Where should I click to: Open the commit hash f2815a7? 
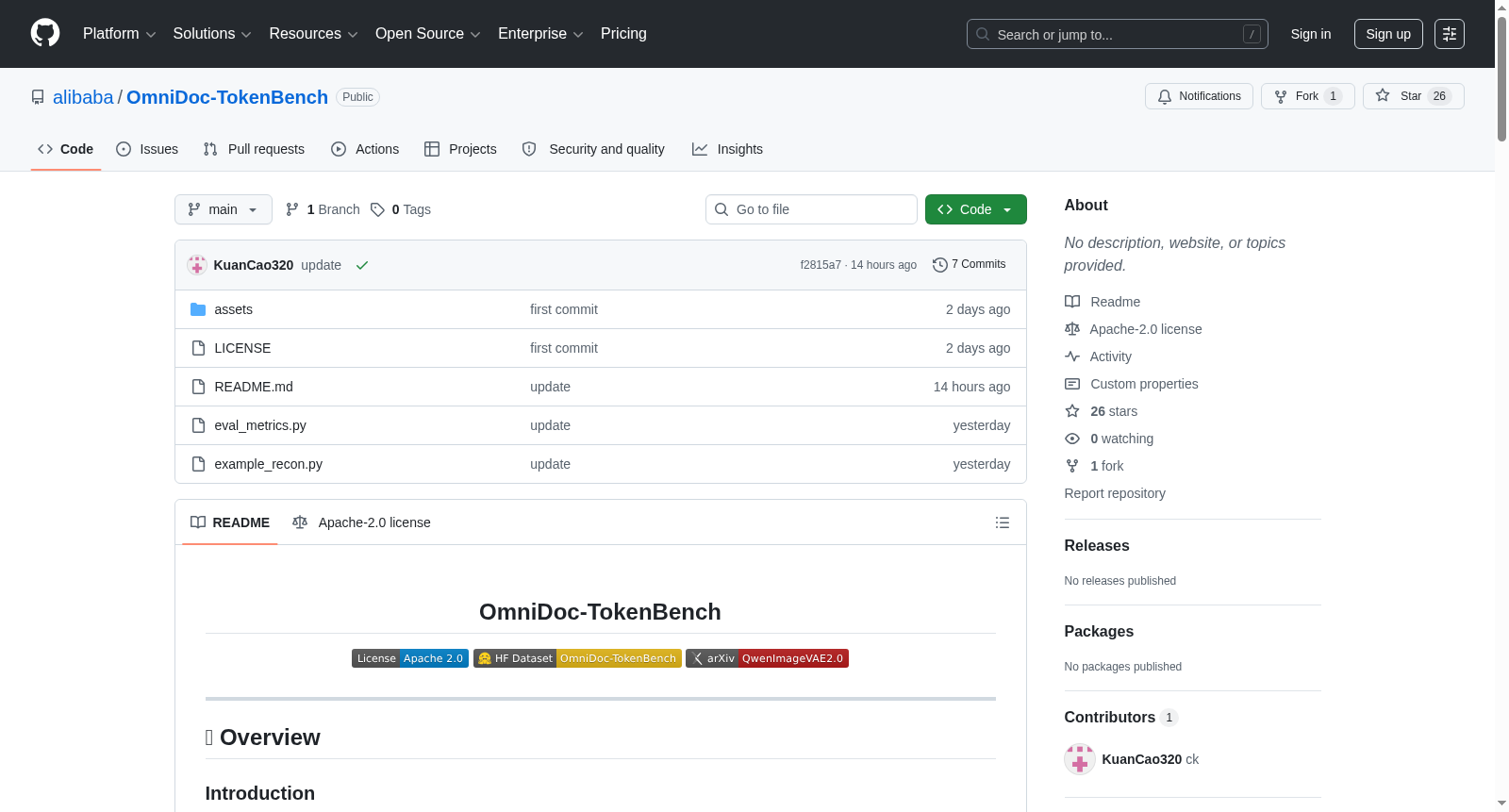pos(821,265)
